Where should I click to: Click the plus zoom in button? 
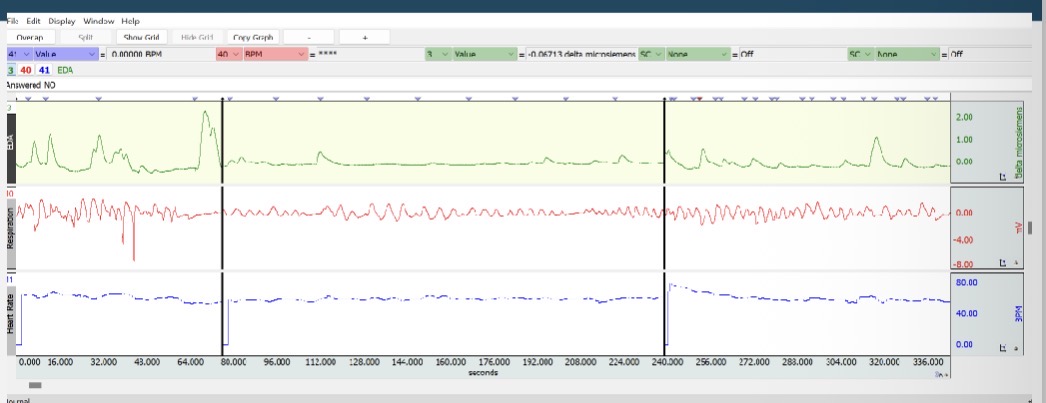[364, 37]
